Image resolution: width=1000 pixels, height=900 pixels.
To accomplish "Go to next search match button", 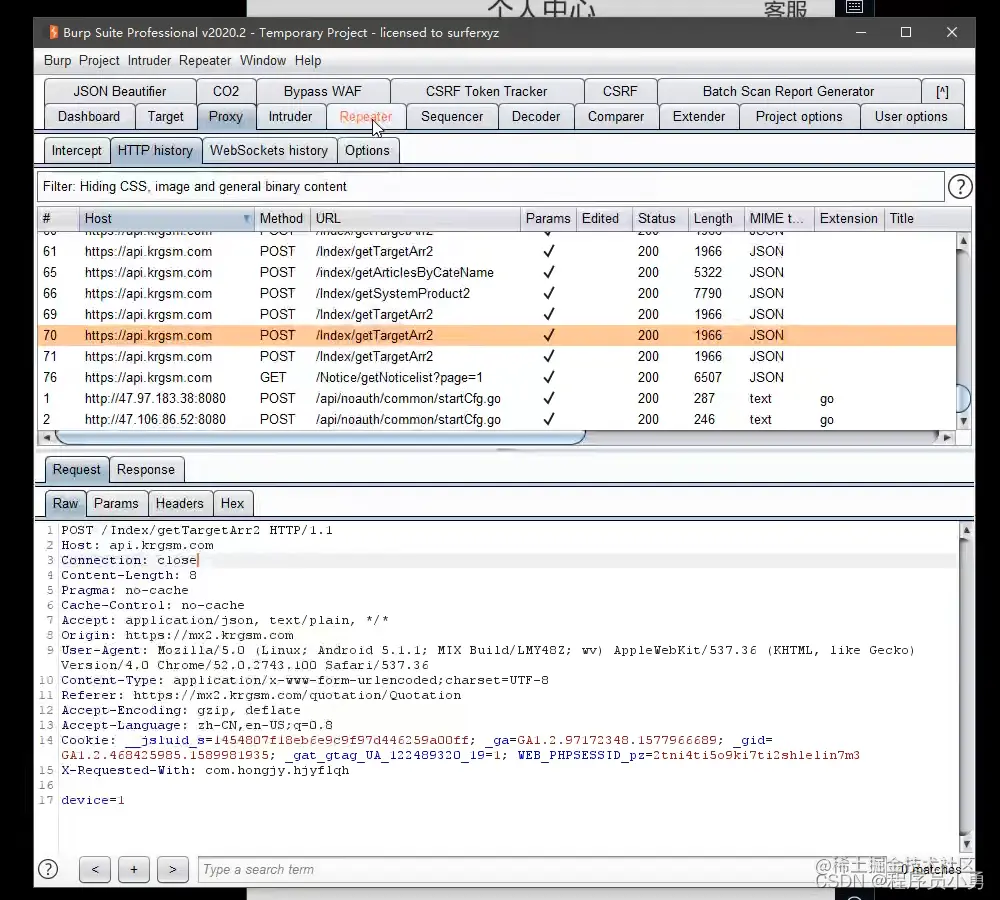I will [172, 869].
